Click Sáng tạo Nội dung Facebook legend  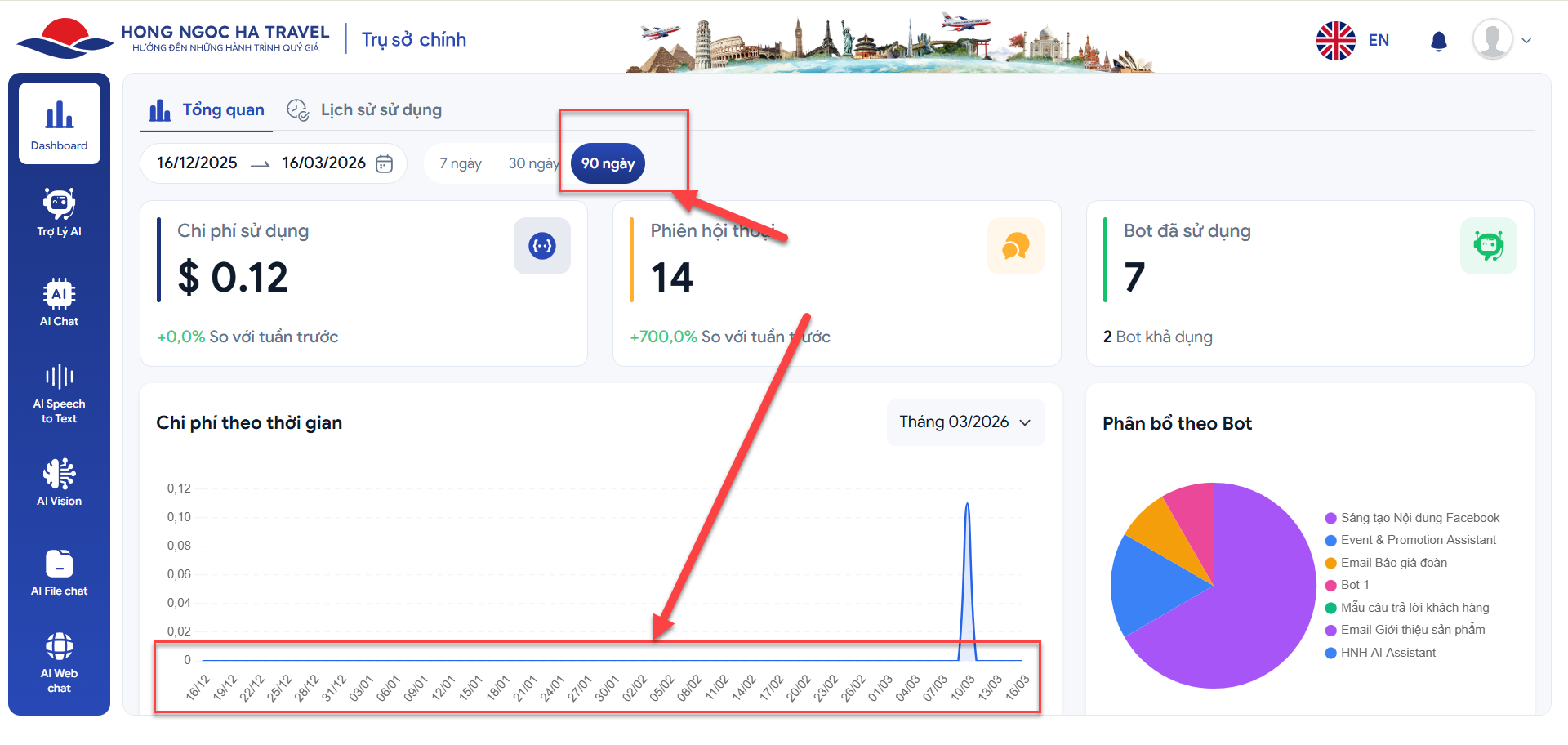pyautogui.click(x=1419, y=518)
